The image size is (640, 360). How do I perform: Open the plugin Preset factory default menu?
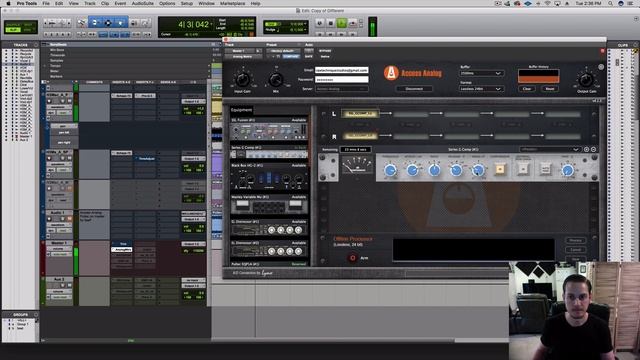click(x=283, y=51)
